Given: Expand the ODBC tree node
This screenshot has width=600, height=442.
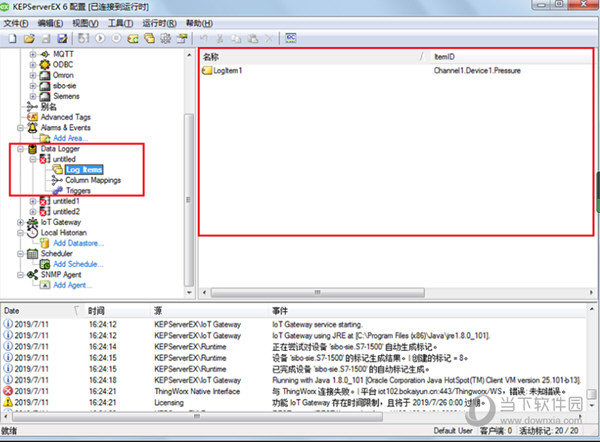Looking at the screenshot, I should click(x=33, y=65).
